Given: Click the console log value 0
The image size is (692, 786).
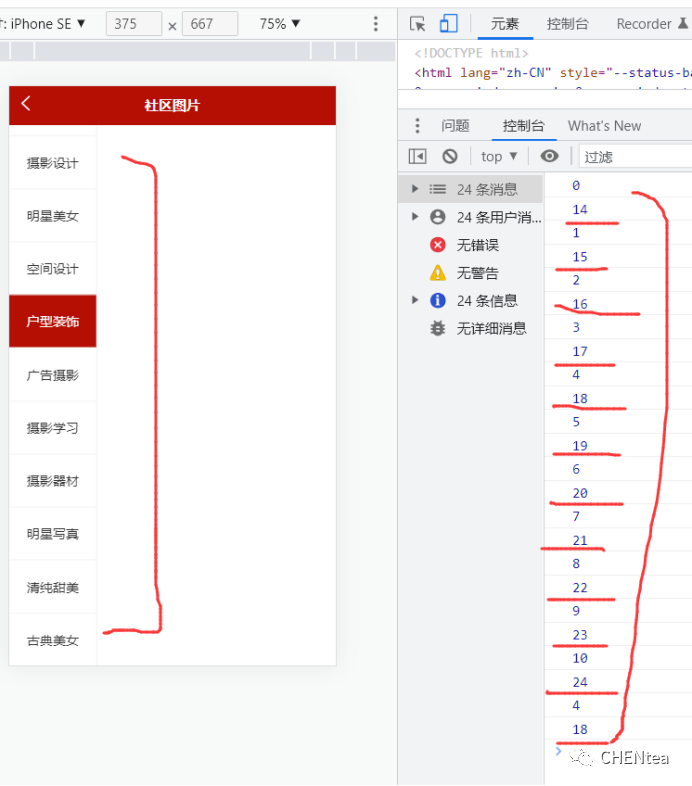Looking at the screenshot, I should [576, 185].
